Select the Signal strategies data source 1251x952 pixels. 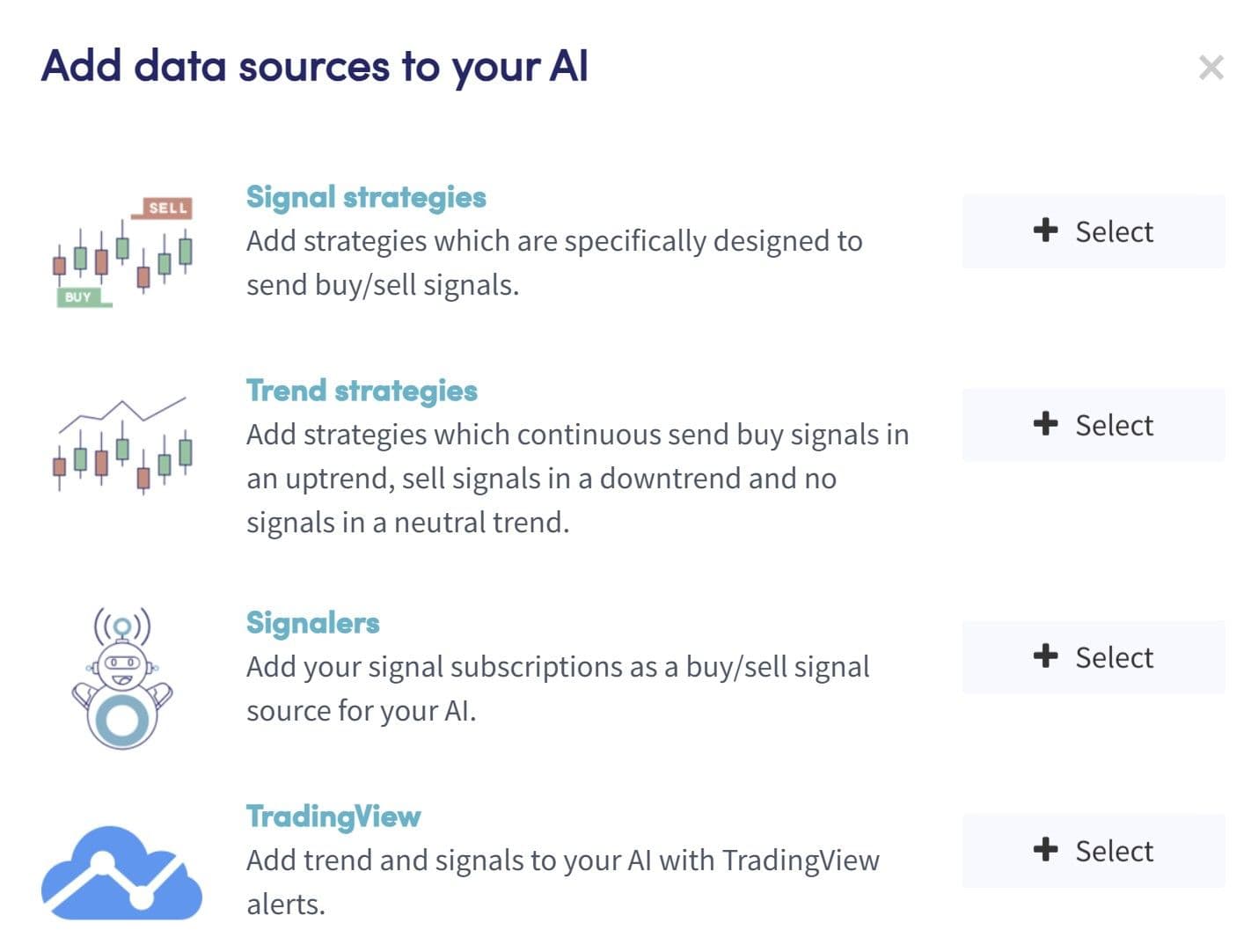click(x=1093, y=231)
